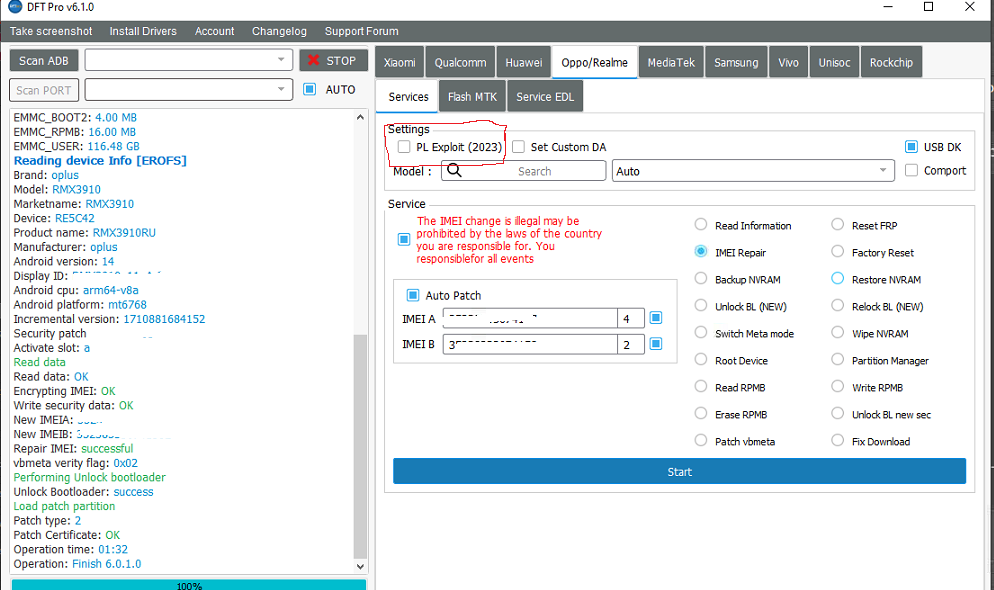Click Scan ADB button
The width and height of the screenshot is (994, 590).
click(x=44, y=61)
